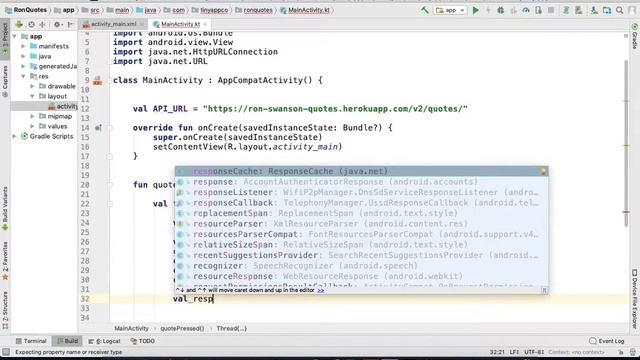
Task: Open Project panel settings gear
Action: [x=58, y=24]
